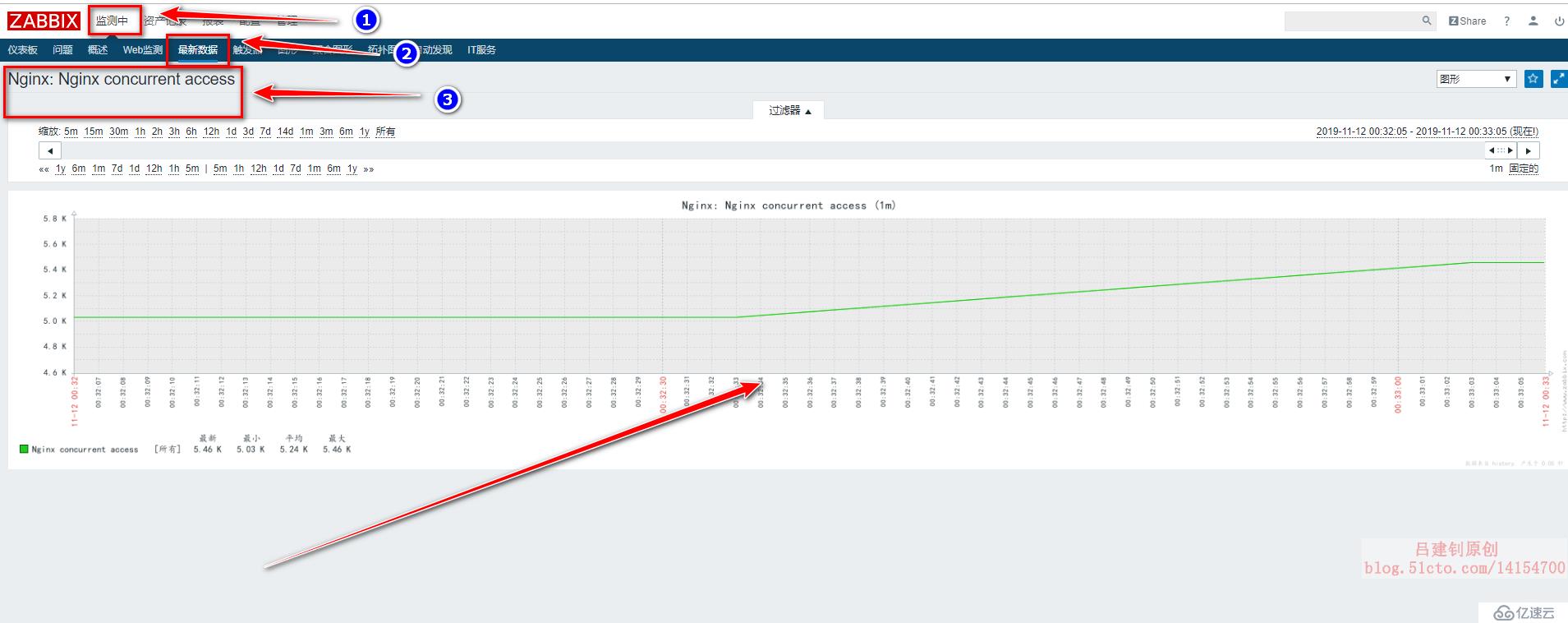This screenshot has height=623, width=1568.
Task: Click legend label Nginx concurrent access
Action: click(85, 450)
